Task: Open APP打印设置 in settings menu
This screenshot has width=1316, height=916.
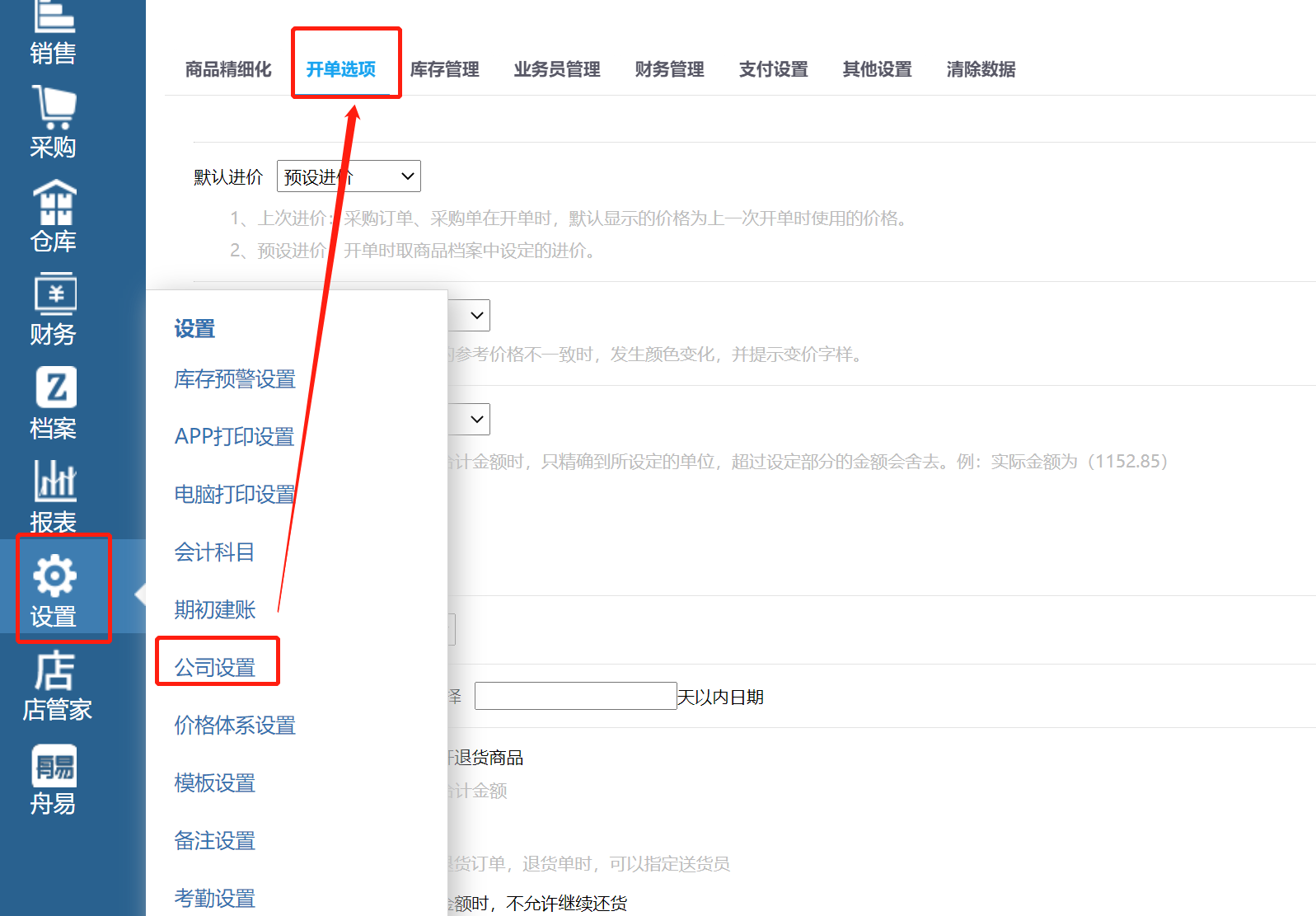Action: click(x=235, y=437)
